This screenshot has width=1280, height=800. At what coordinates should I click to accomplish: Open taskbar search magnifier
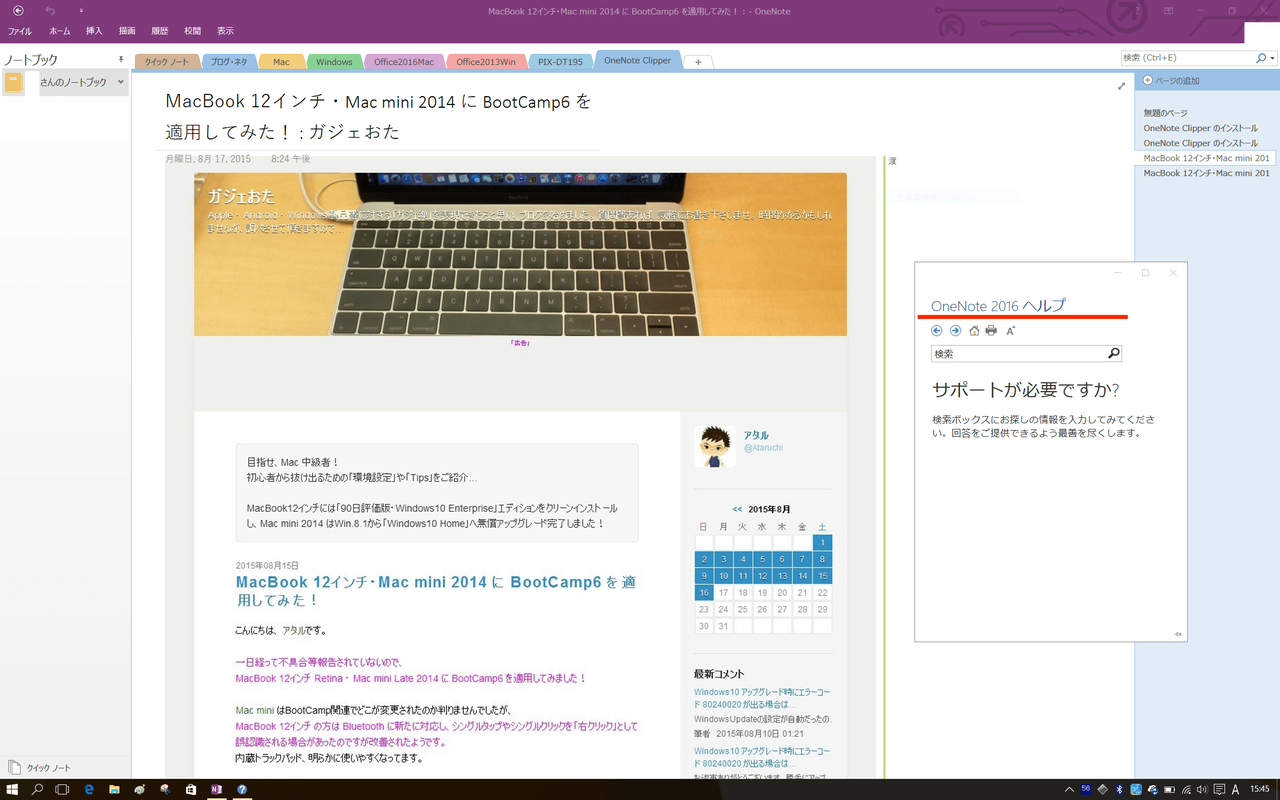(38, 789)
